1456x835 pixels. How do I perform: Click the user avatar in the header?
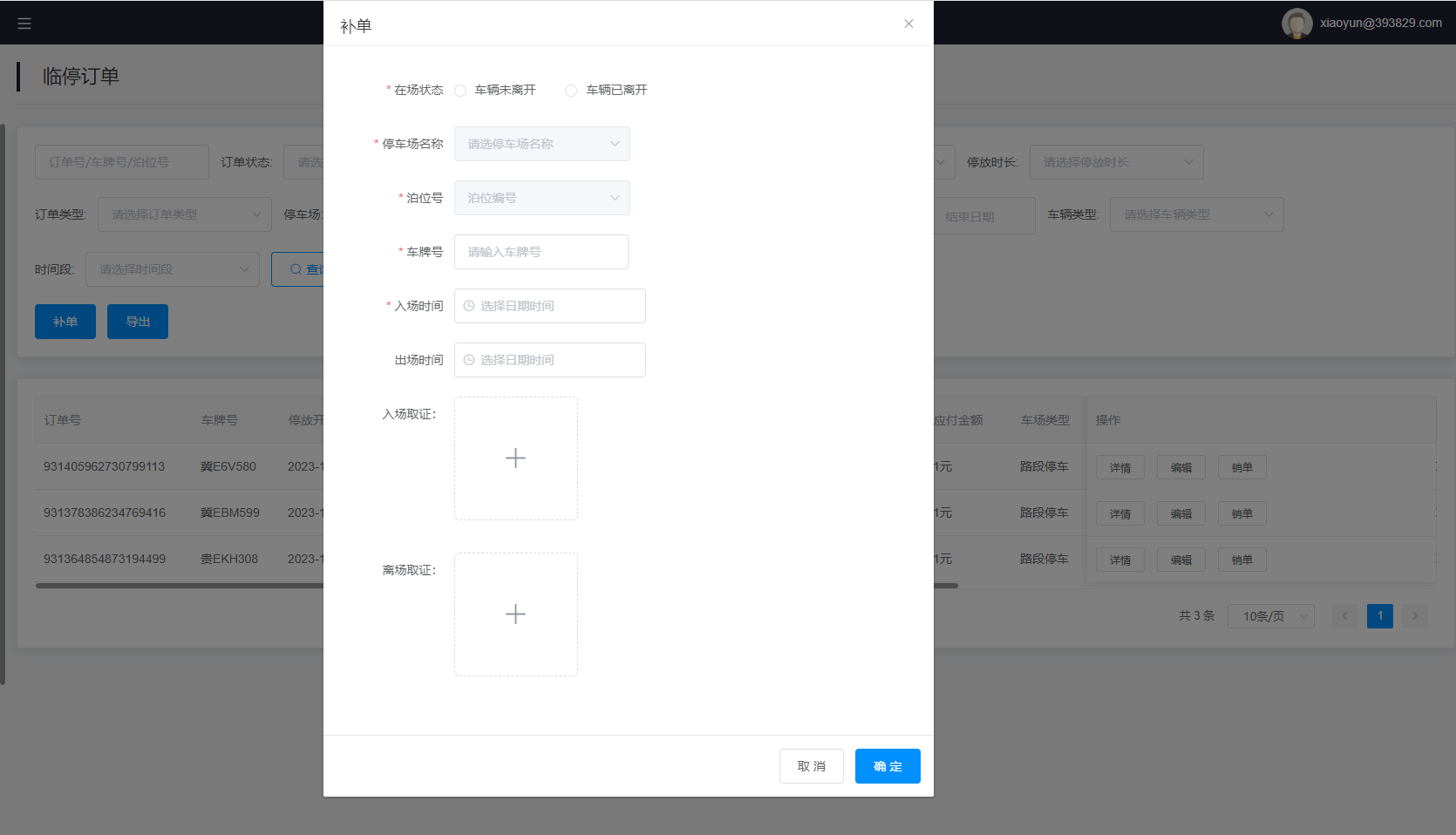[x=1296, y=24]
